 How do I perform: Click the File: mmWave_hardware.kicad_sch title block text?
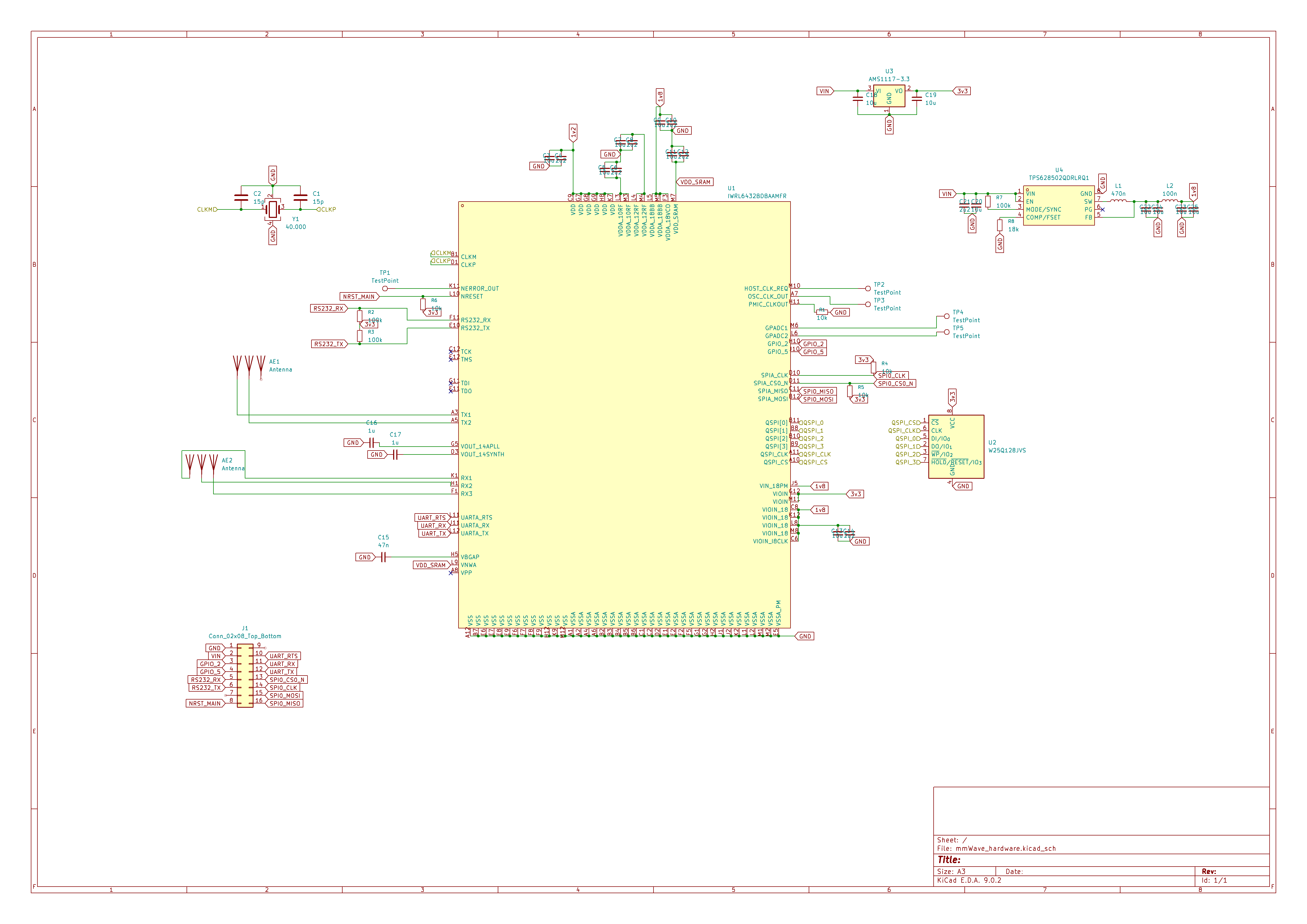pos(996,848)
